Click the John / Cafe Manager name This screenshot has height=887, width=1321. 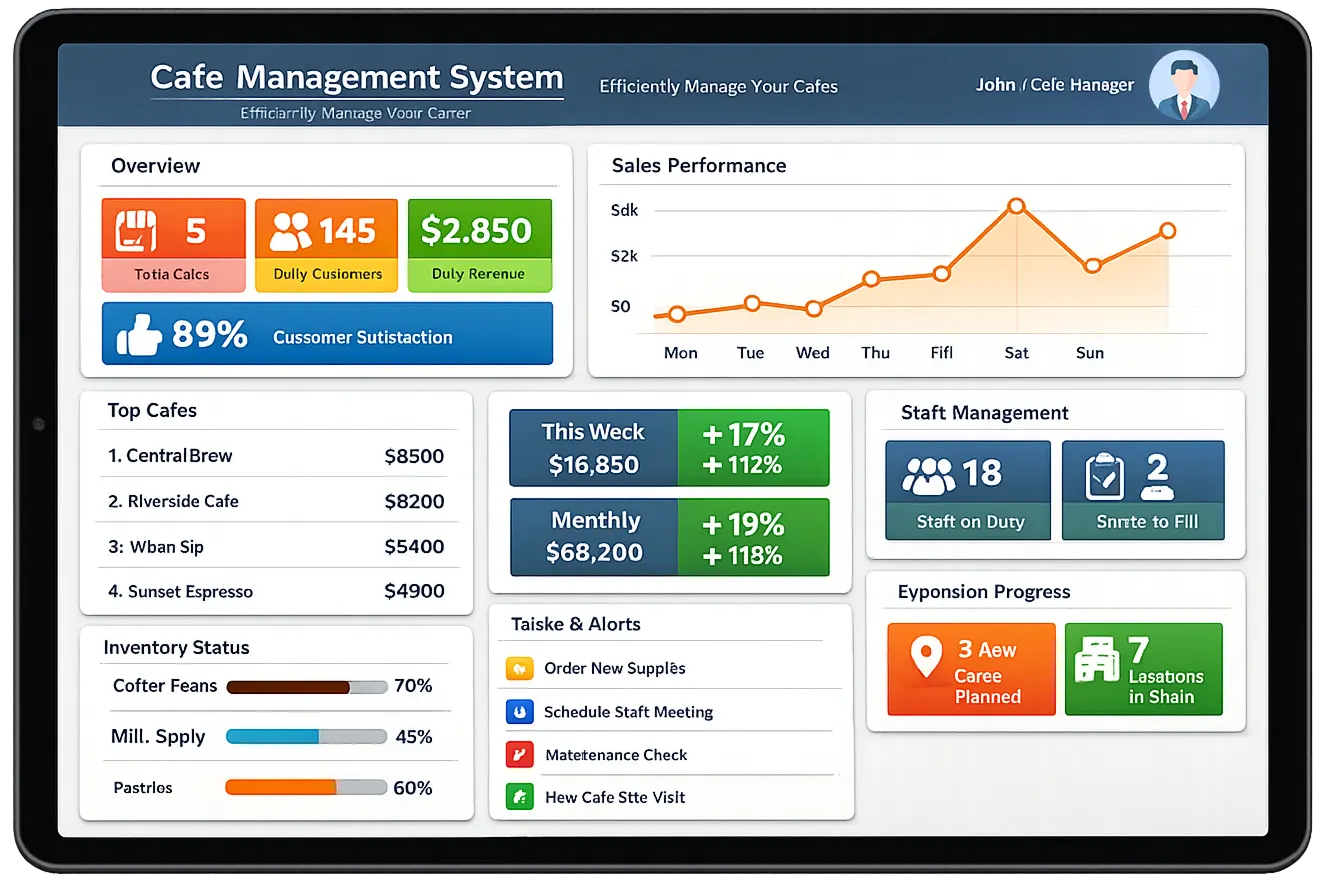pos(1055,85)
